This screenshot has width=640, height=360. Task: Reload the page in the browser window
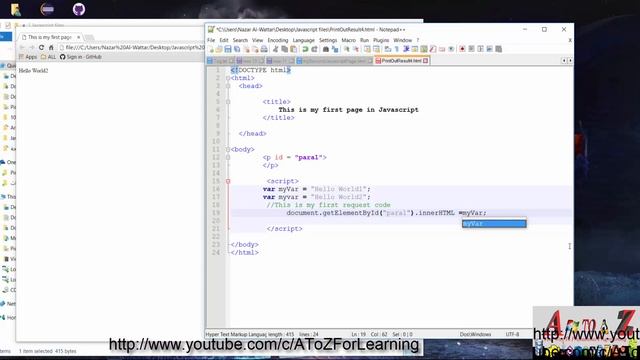tap(41, 47)
